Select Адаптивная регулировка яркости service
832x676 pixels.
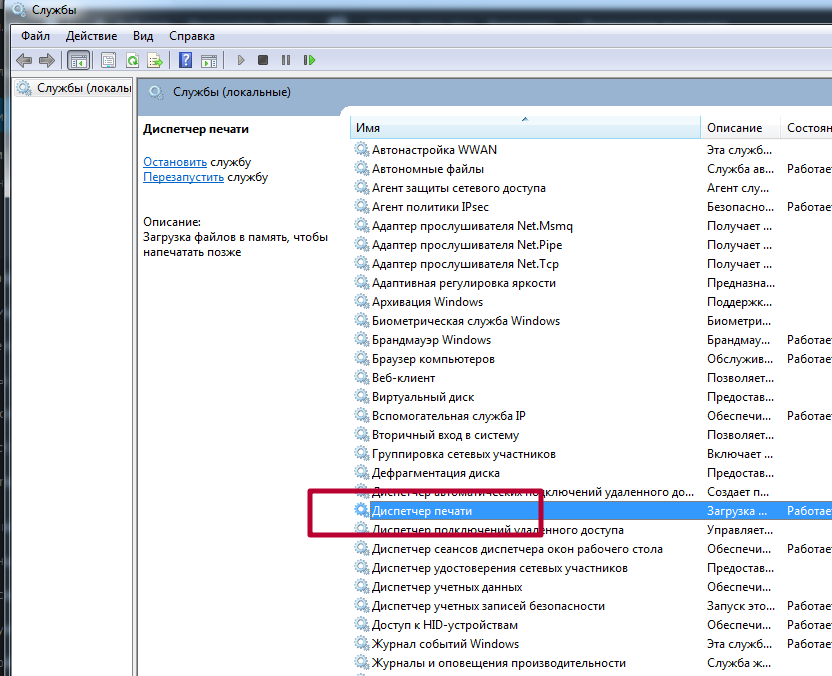(x=464, y=283)
